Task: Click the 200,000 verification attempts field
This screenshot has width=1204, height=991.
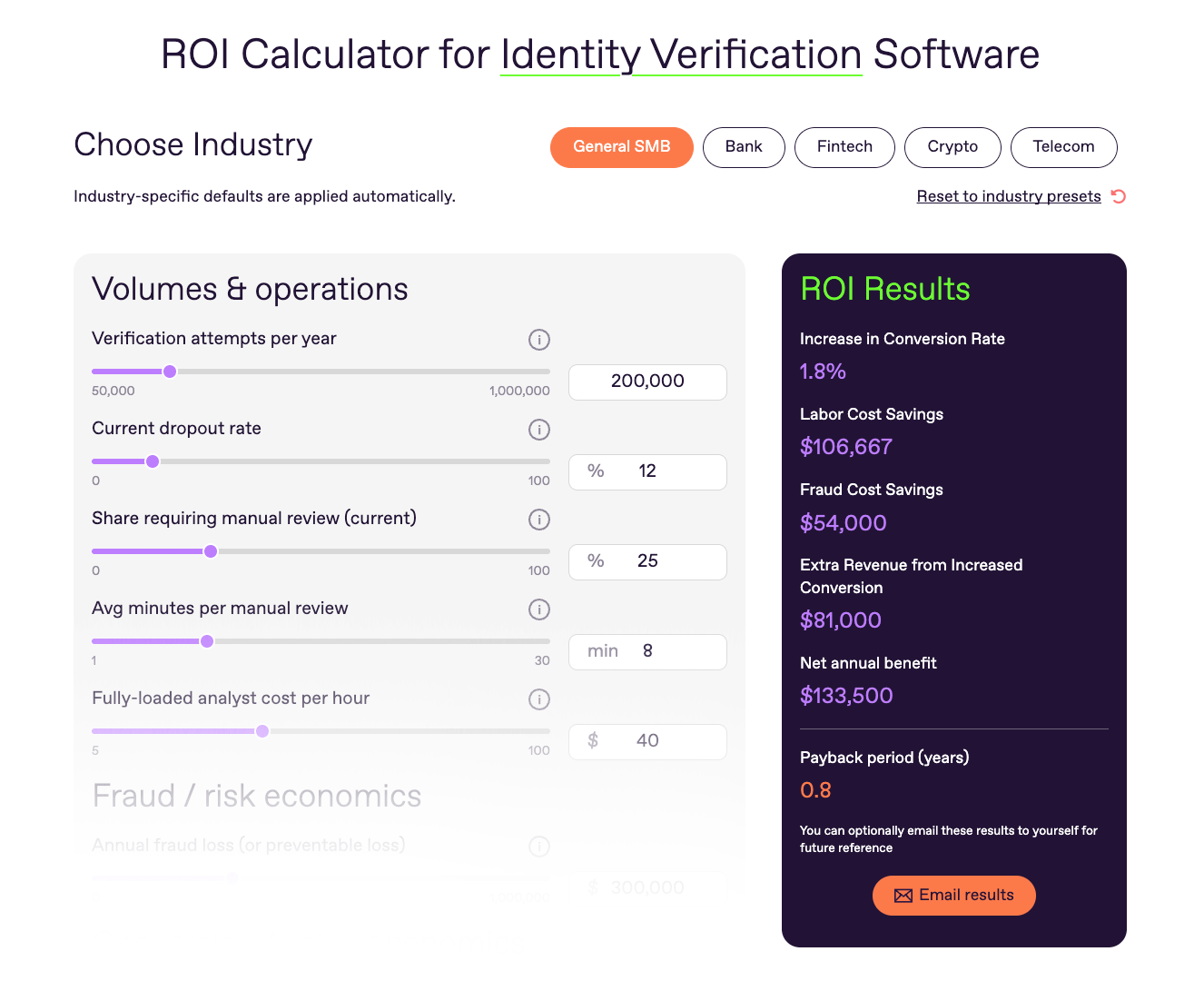Action: 647,382
